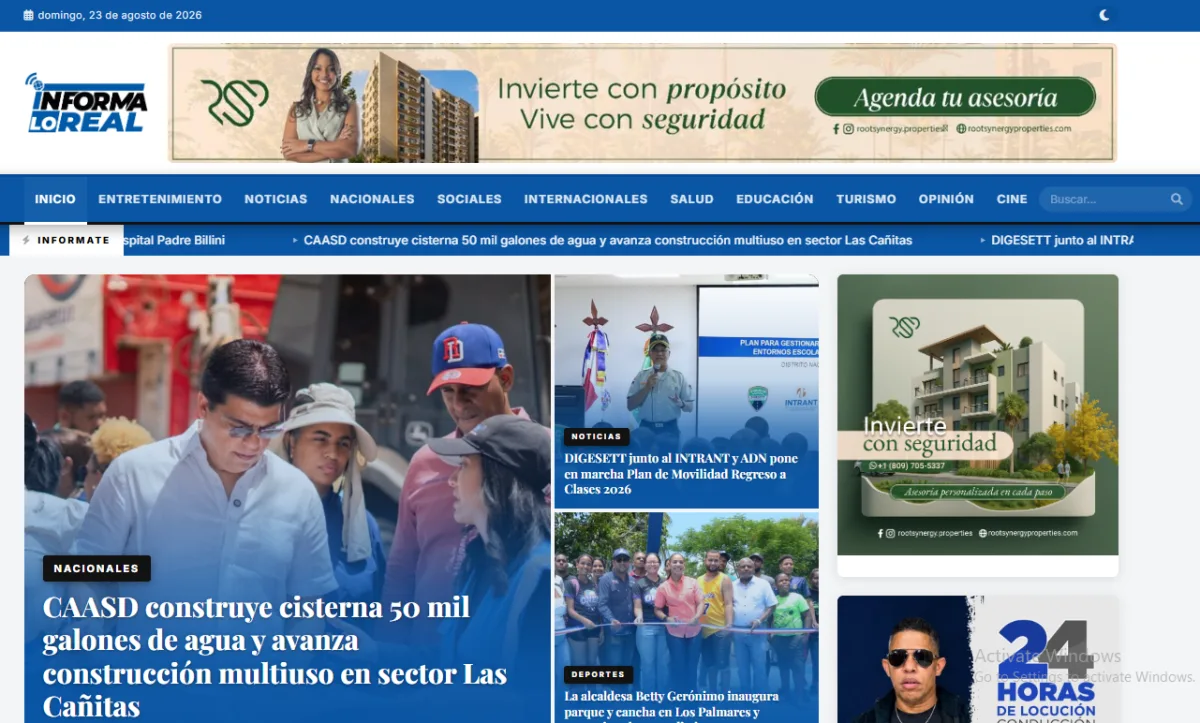
Task: Select NACIONALES in the navigation bar
Action: (372, 199)
